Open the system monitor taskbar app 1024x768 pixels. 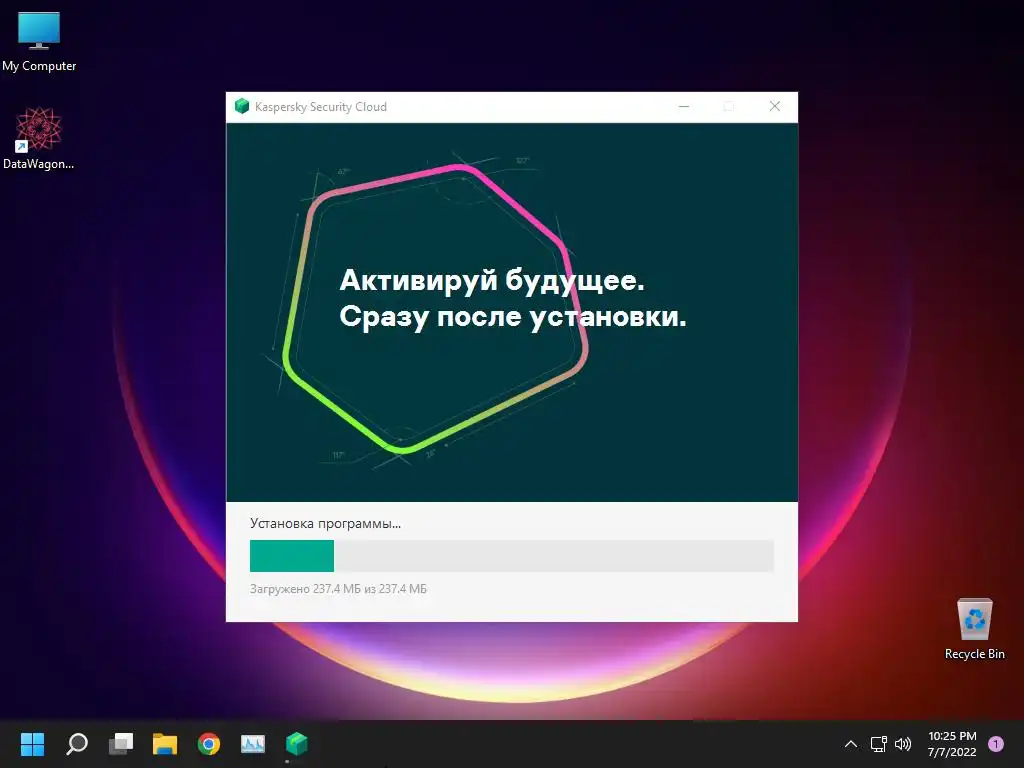[x=253, y=743]
